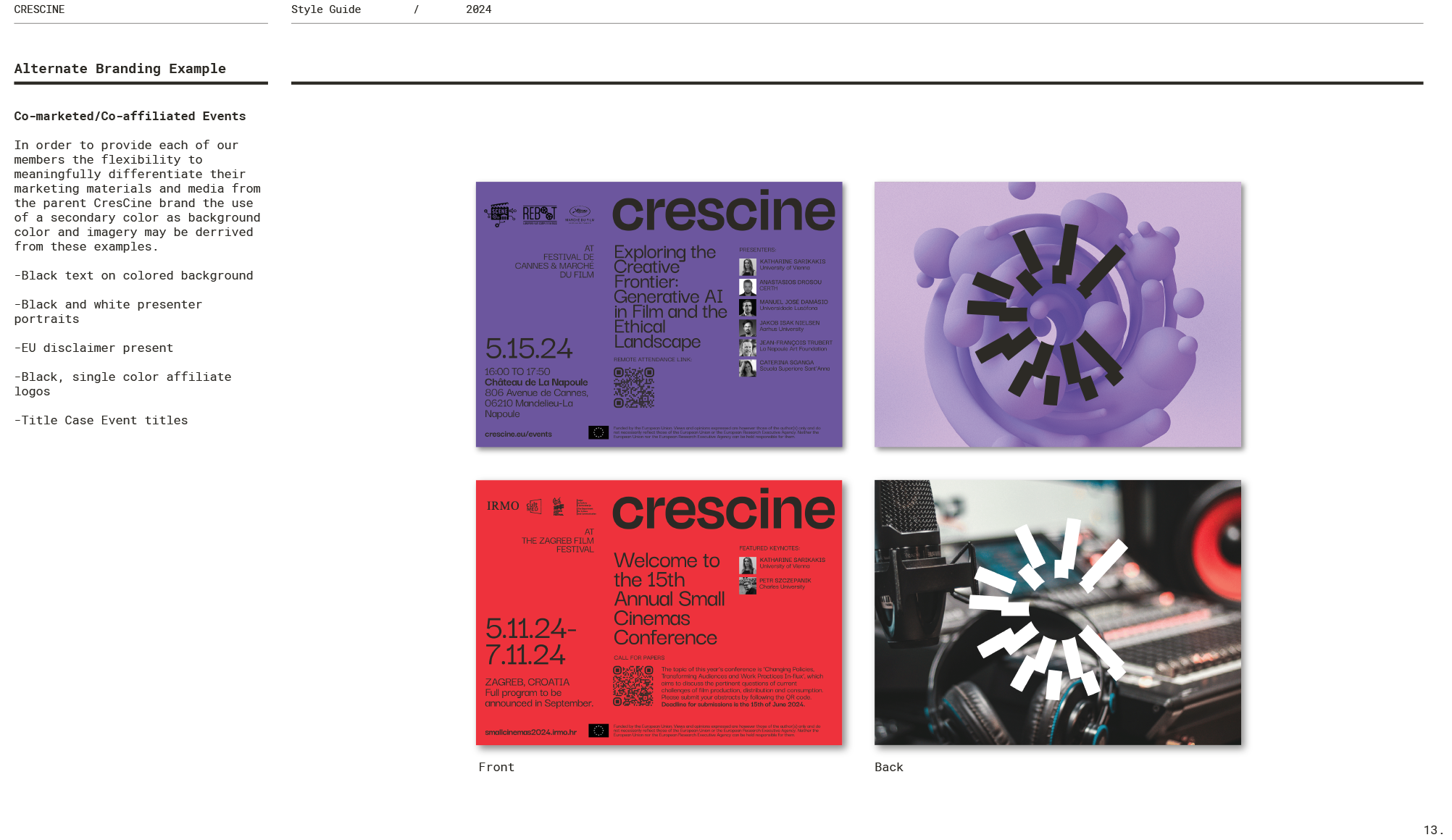Click the audio mixer studio photo
1452x840 pixels.
[1057, 612]
